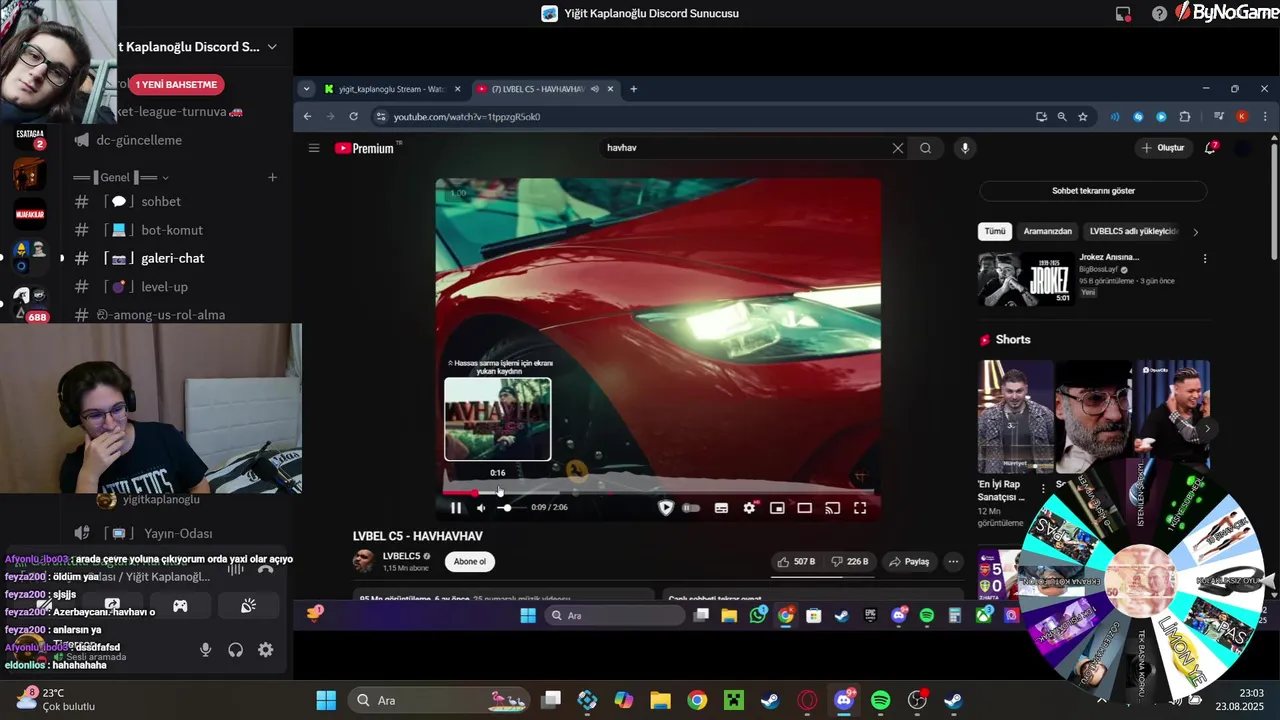Open the YouTube hamburger guide menu
The image size is (1280, 720).
314,148
